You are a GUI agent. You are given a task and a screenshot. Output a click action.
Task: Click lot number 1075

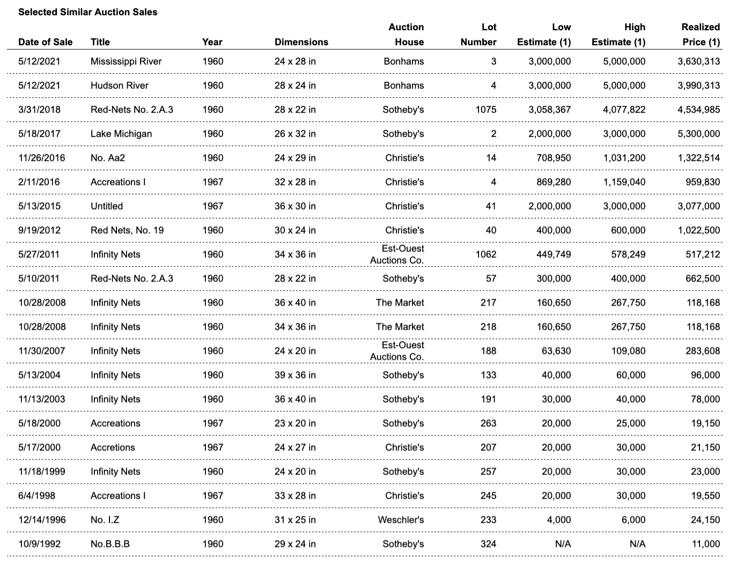(485, 110)
